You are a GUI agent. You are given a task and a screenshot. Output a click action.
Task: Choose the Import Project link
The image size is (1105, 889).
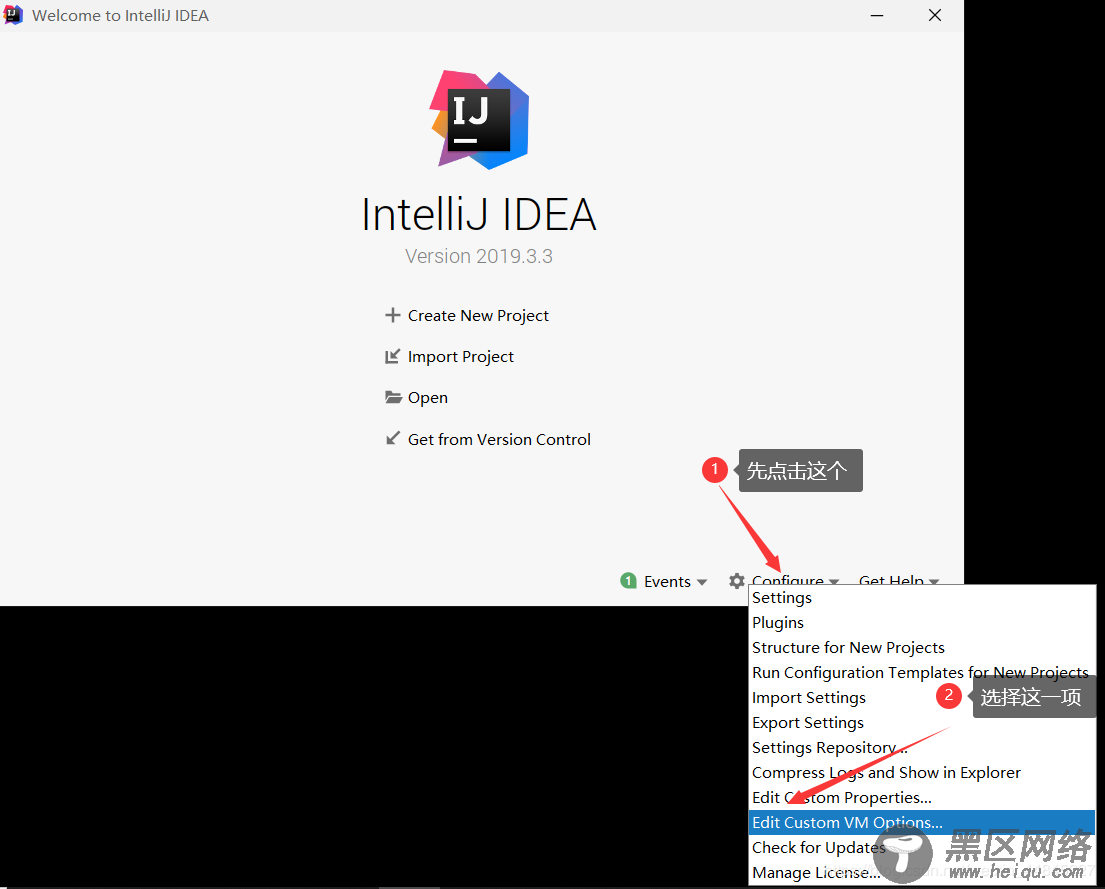coord(460,357)
